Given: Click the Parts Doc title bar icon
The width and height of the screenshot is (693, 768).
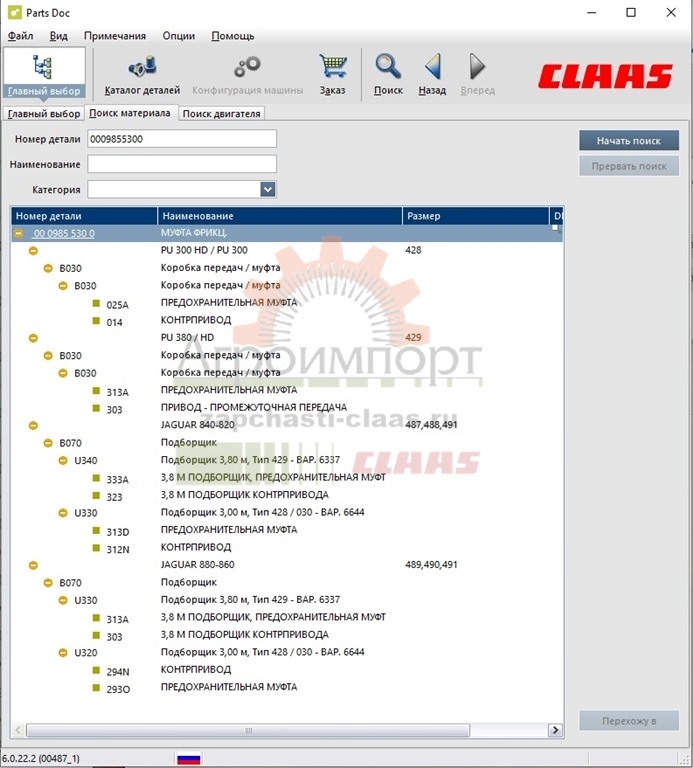Looking at the screenshot, I should click(x=15, y=12).
